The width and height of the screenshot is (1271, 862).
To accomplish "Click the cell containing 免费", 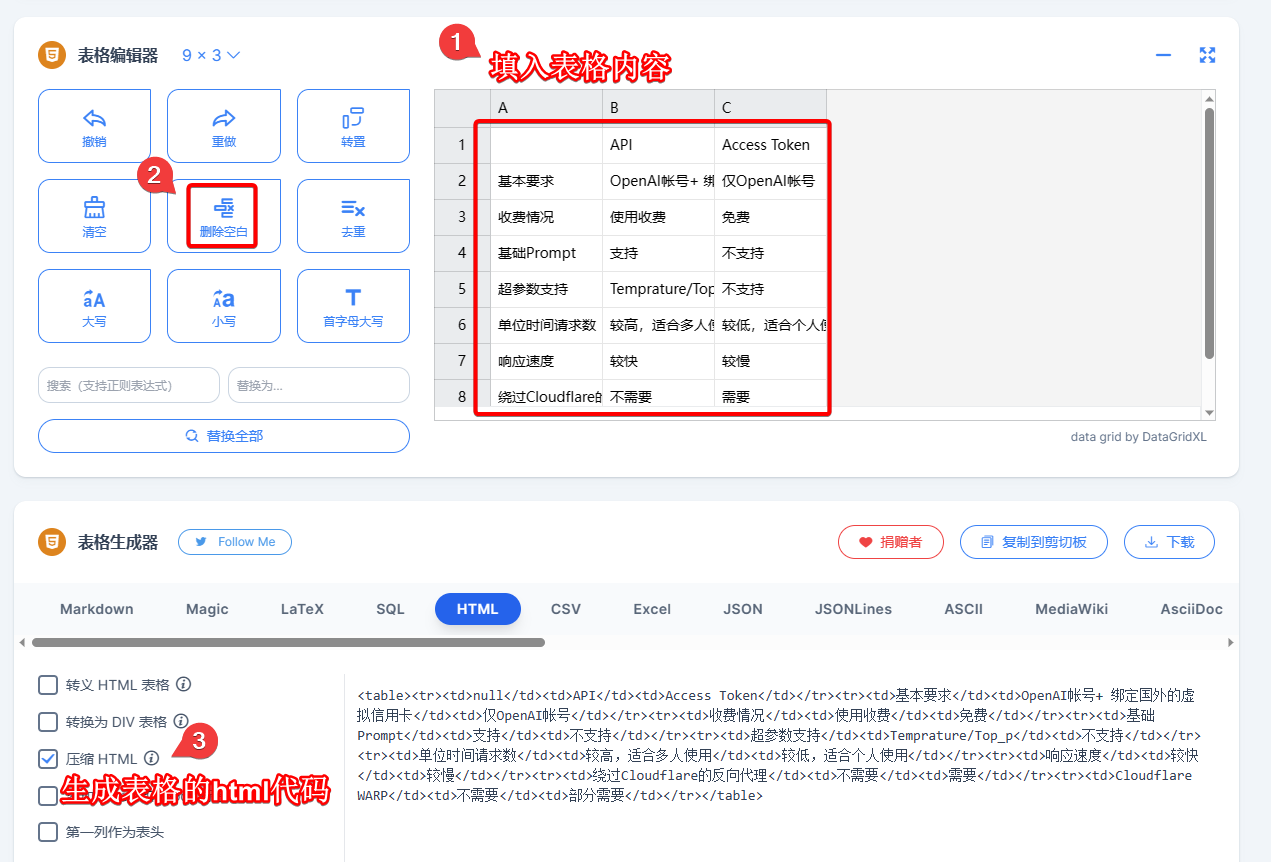I will pyautogui.click(x=770, y=217).
